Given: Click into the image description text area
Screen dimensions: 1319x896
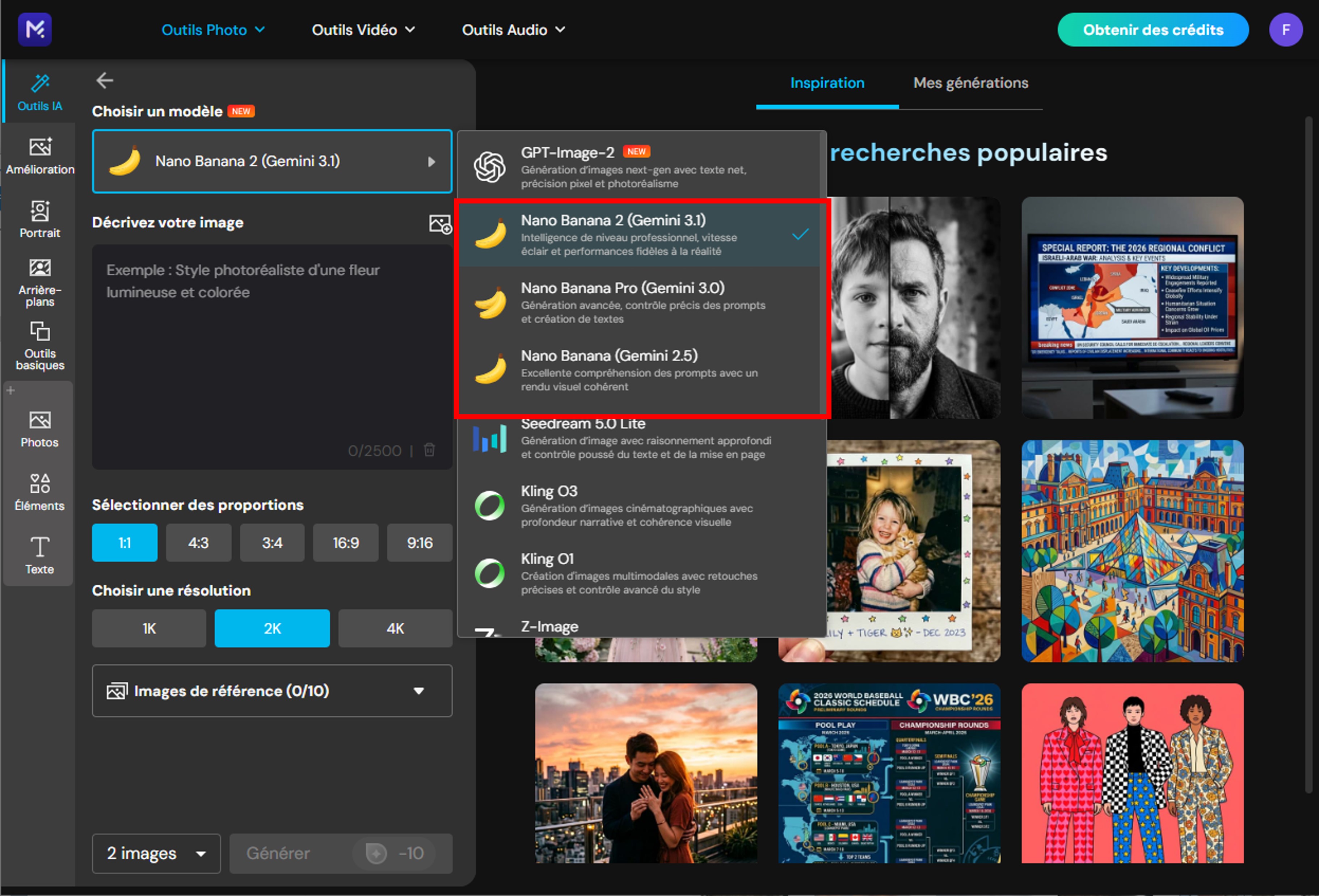Looking at the screenshot, I should (272, 357).
